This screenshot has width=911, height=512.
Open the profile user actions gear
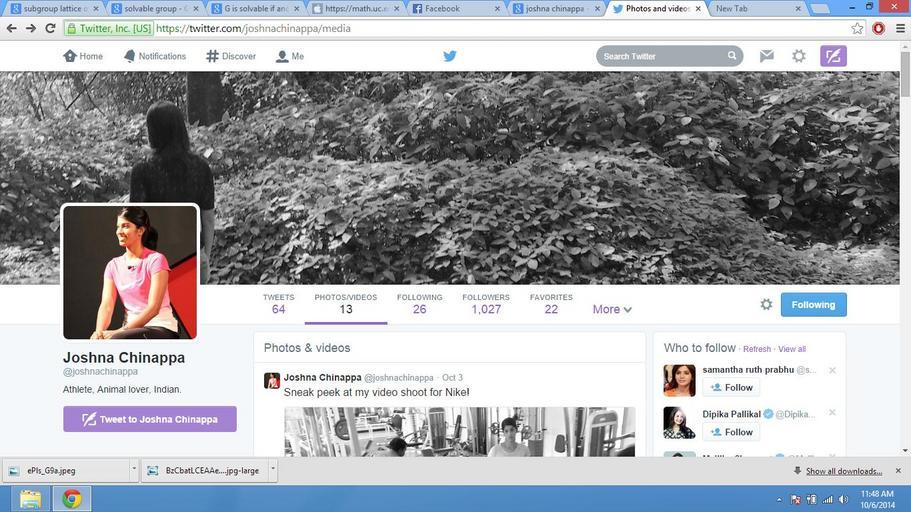766,304
